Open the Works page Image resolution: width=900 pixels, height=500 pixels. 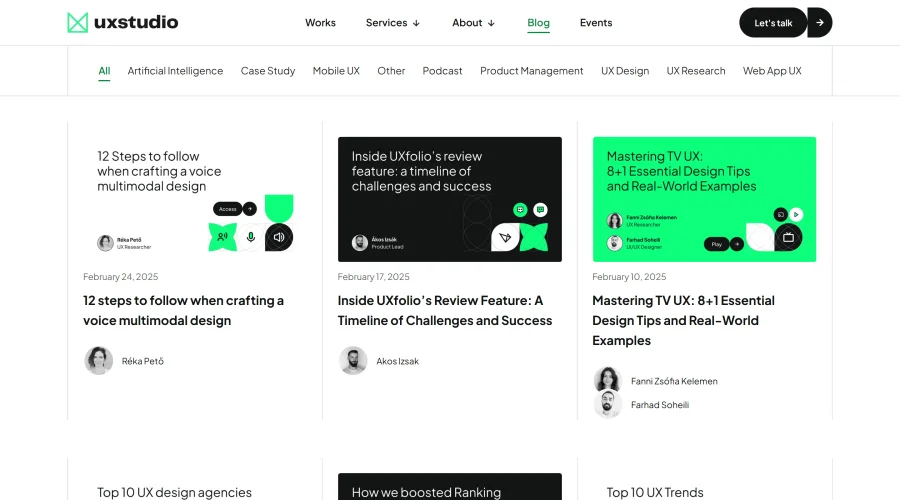click(320, 23)
